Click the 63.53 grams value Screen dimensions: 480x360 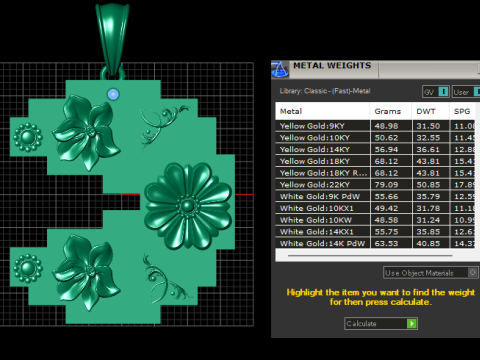386,243
